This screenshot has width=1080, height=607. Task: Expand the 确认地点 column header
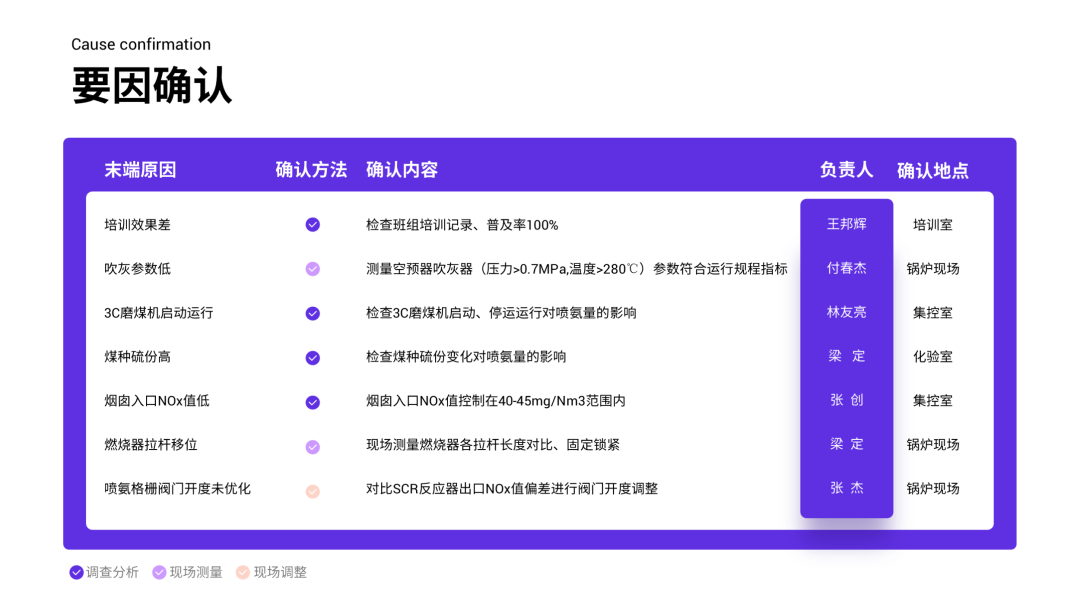click(932, 170)
